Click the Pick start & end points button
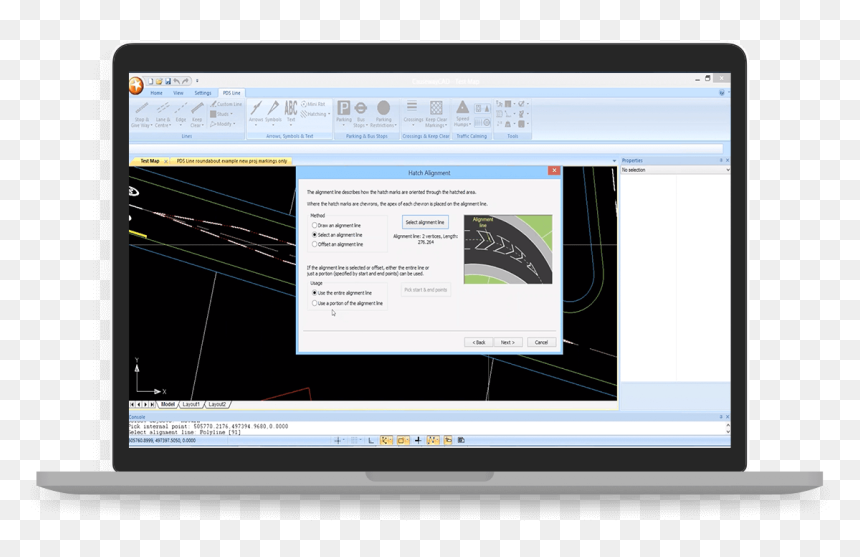The width and height of the screenshot is (860, 557). pos(426,290)
